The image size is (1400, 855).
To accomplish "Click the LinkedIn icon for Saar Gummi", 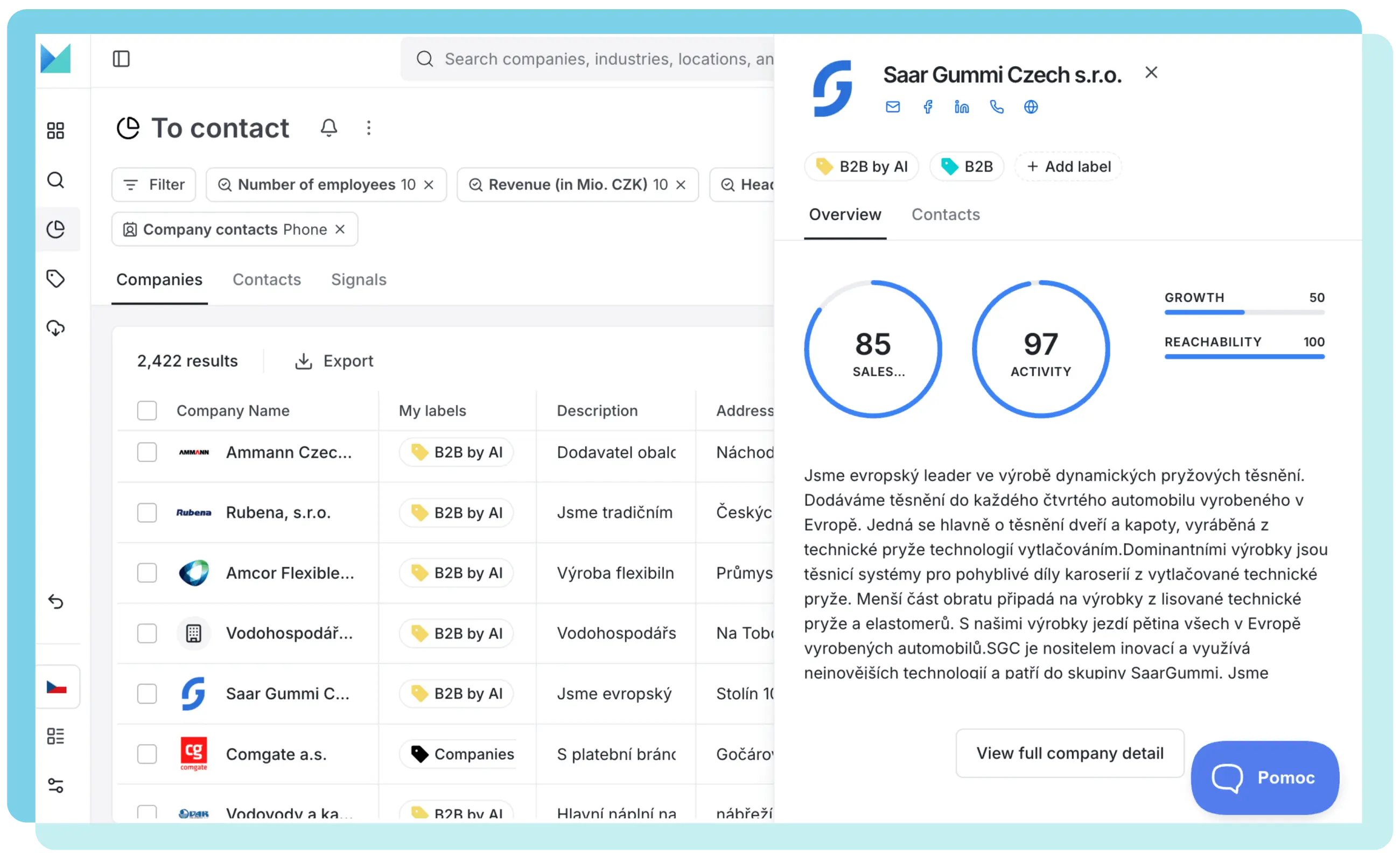I will click(961, 107).
